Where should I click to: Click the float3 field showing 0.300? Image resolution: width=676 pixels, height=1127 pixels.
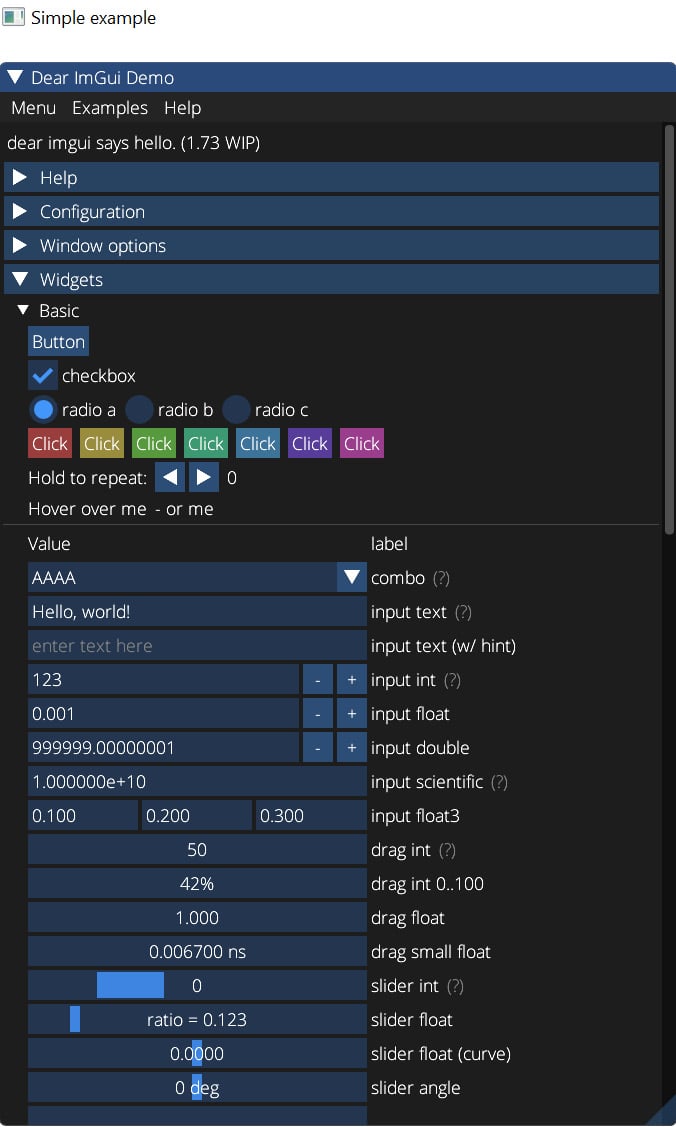[x=312, y=816]
